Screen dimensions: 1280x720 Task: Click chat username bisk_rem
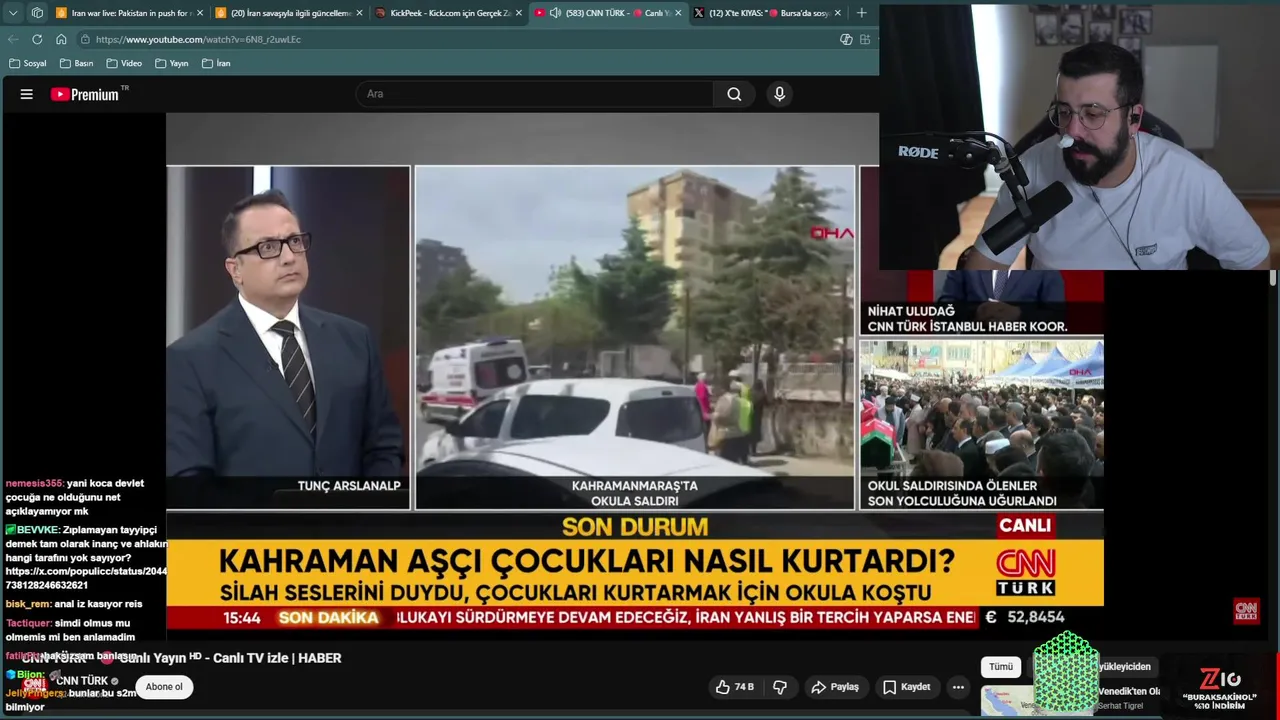[28, 604]
